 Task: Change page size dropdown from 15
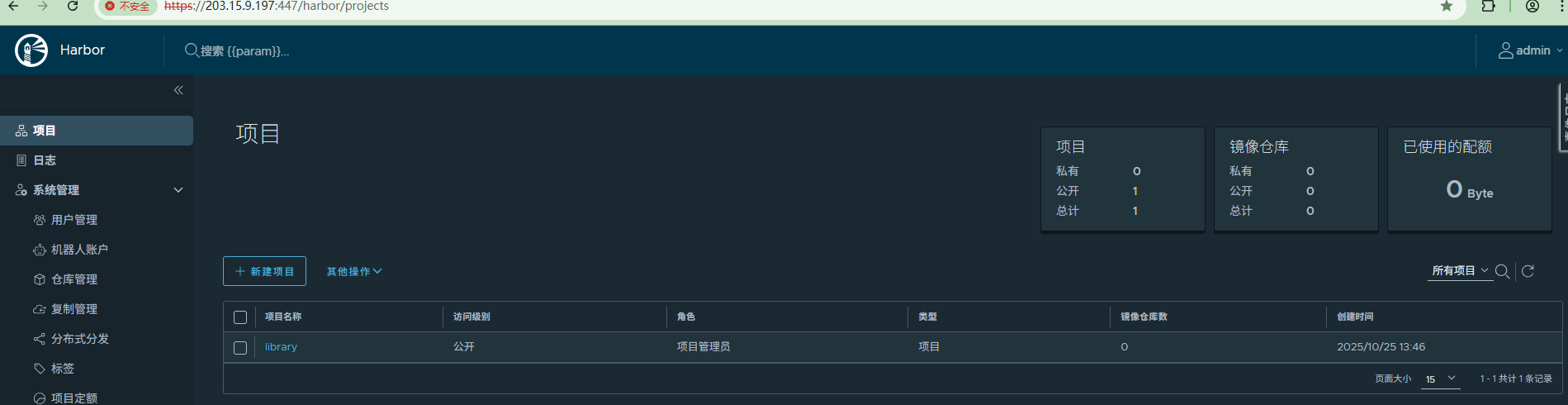coord(1441,379)
